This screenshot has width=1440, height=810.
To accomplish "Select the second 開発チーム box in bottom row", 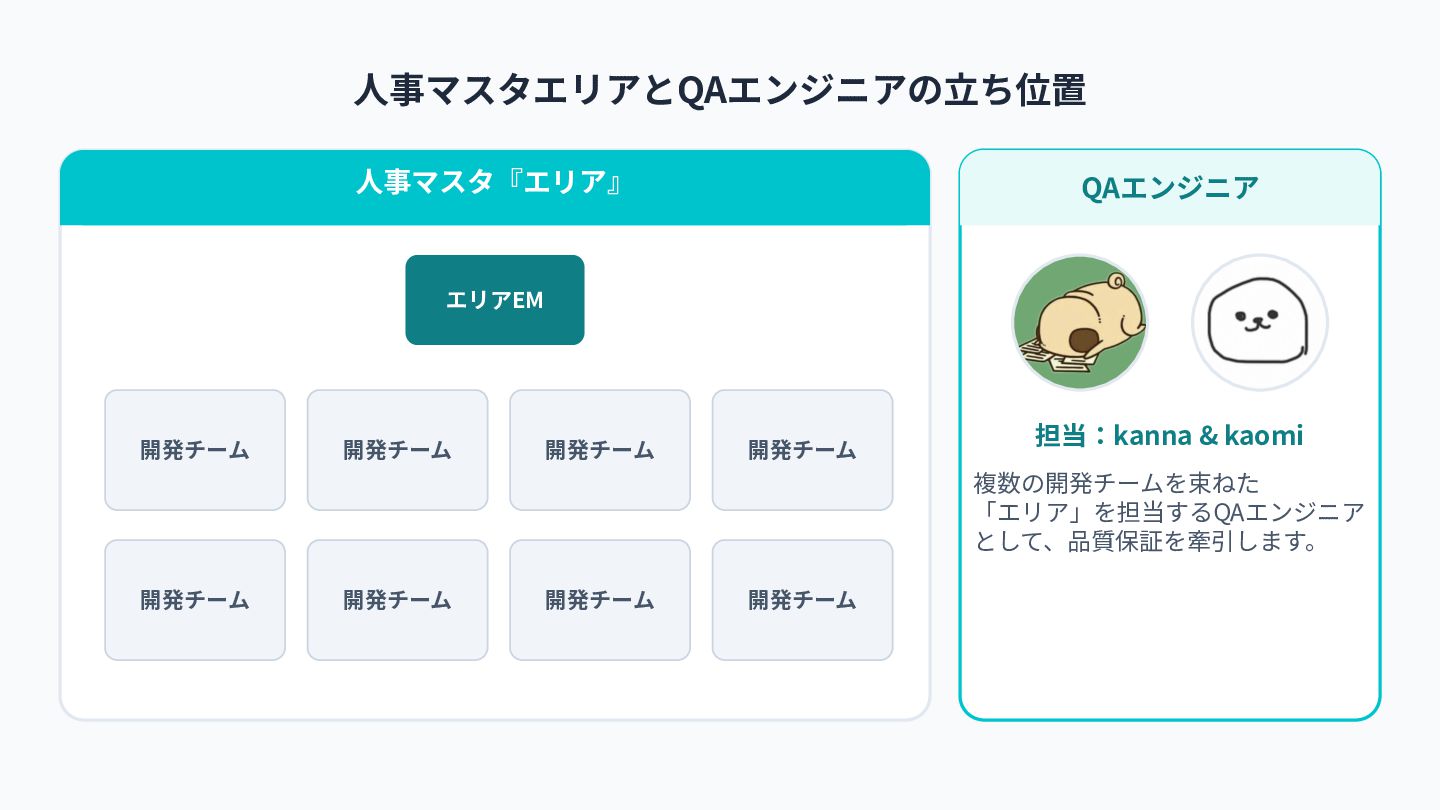I will point(397,600).
